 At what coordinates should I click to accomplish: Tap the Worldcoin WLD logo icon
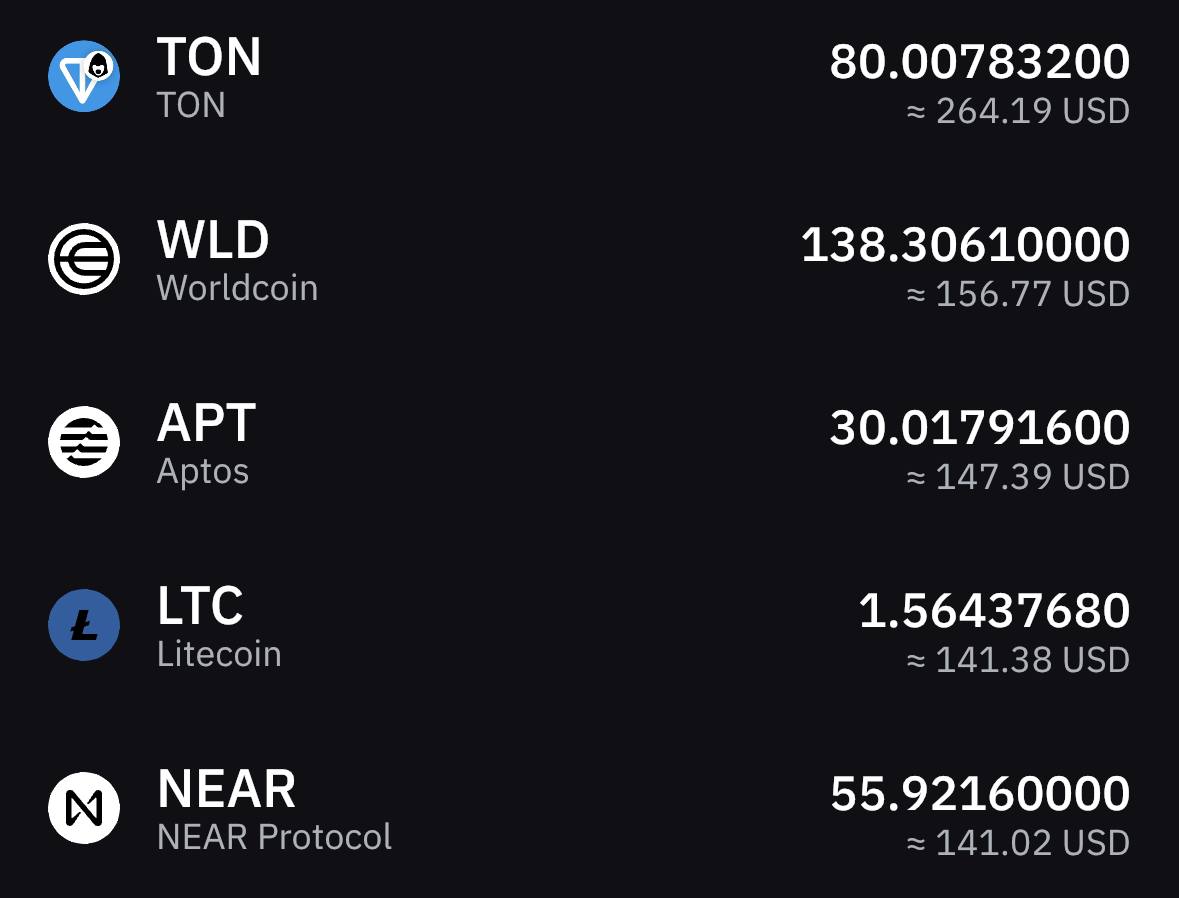click(83, 259)
